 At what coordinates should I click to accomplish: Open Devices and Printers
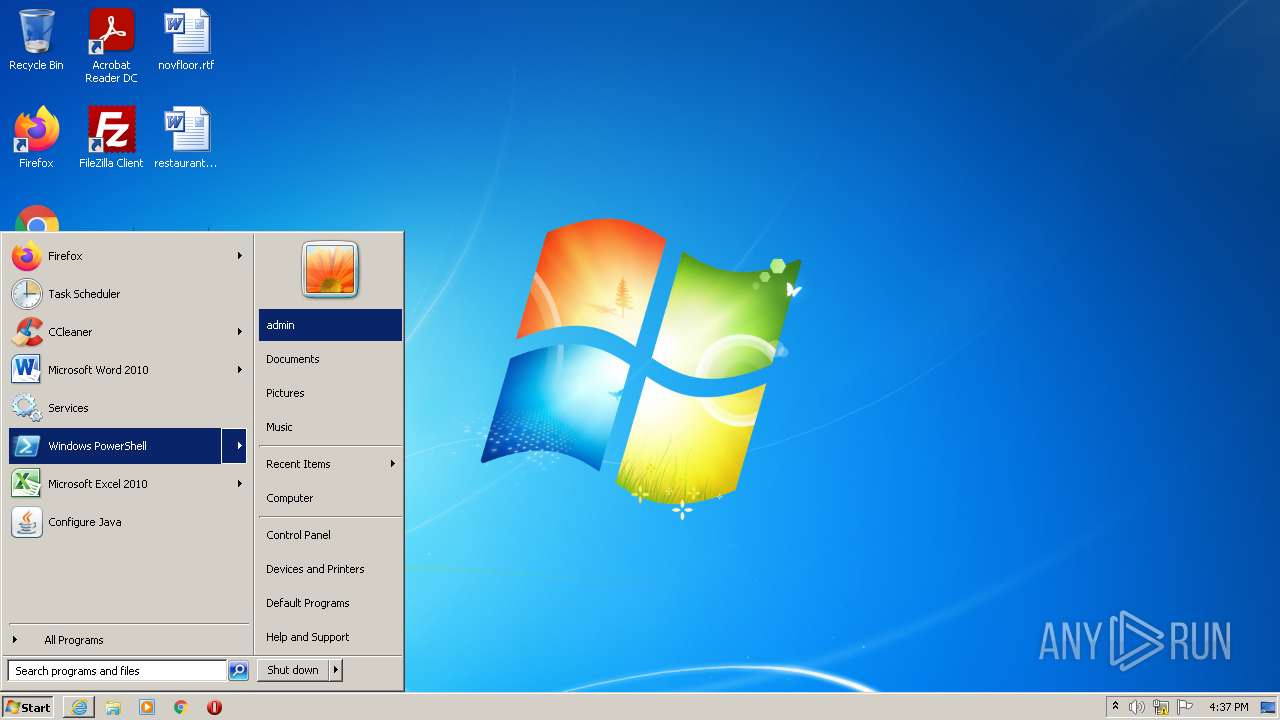click(x=330, y=569)
